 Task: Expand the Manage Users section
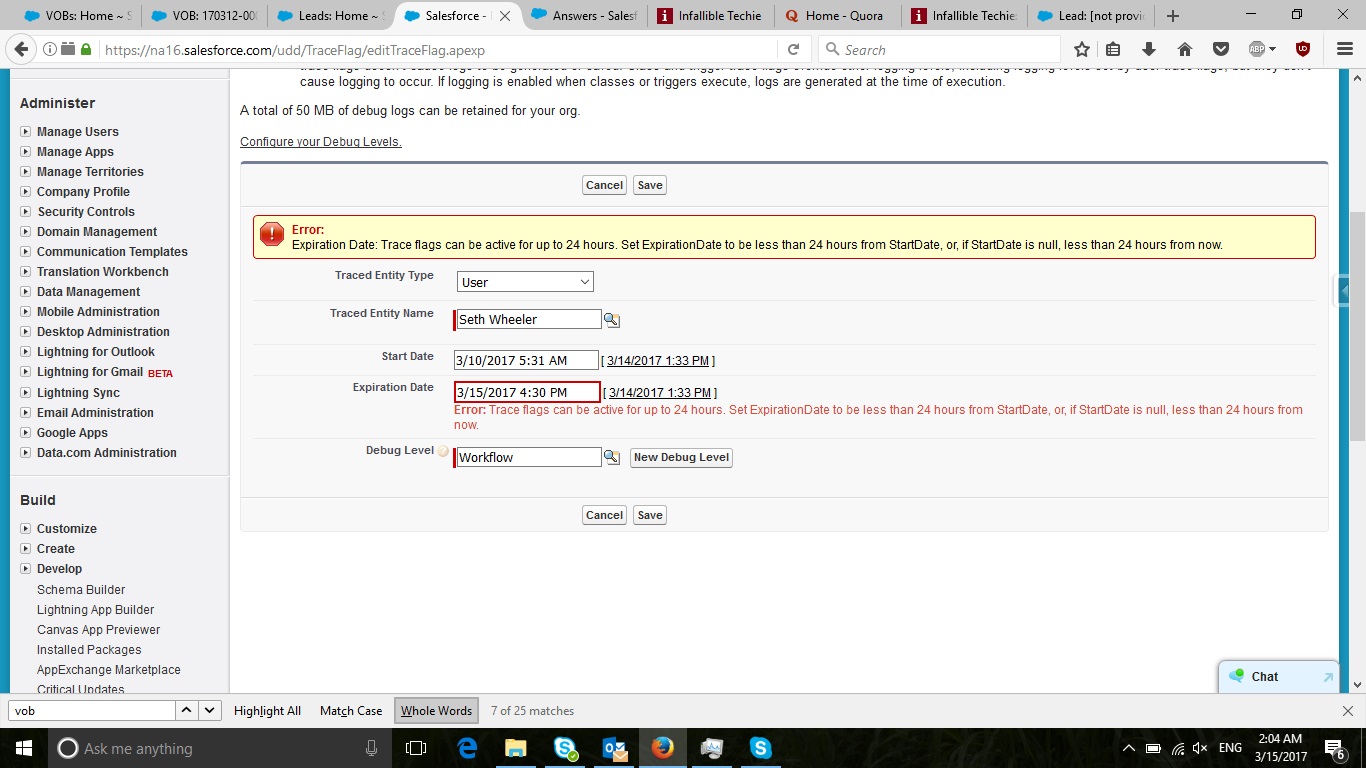coord(25,131)
